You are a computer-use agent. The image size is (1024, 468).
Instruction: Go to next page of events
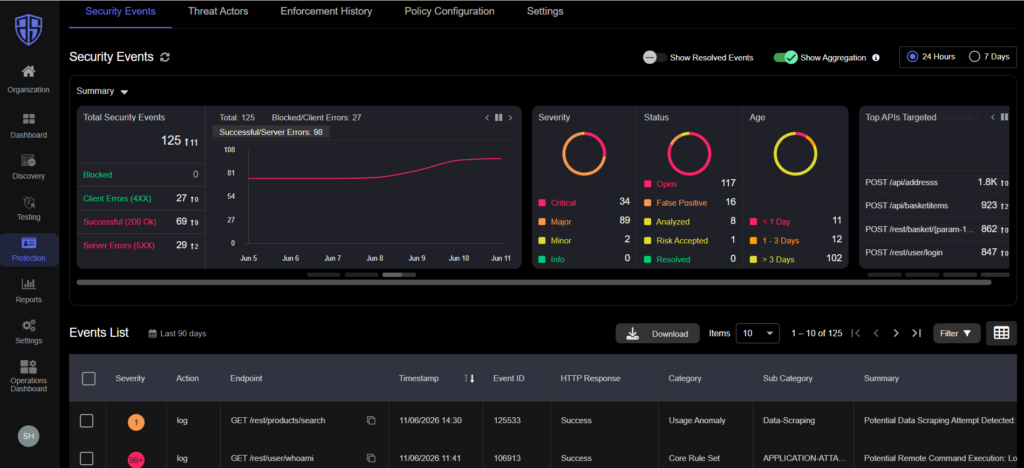click(896, 333)
